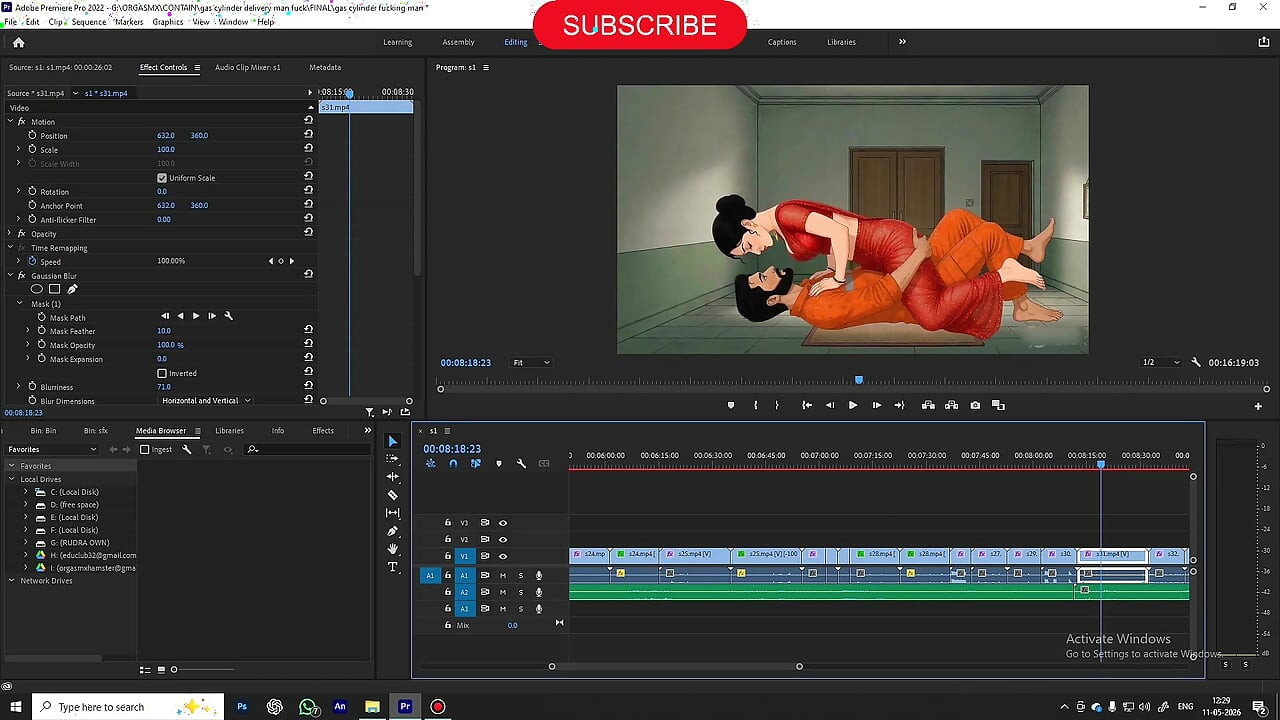Open the Libraries tab in the project panel
Screen dimensions: 1280x720
229,430
